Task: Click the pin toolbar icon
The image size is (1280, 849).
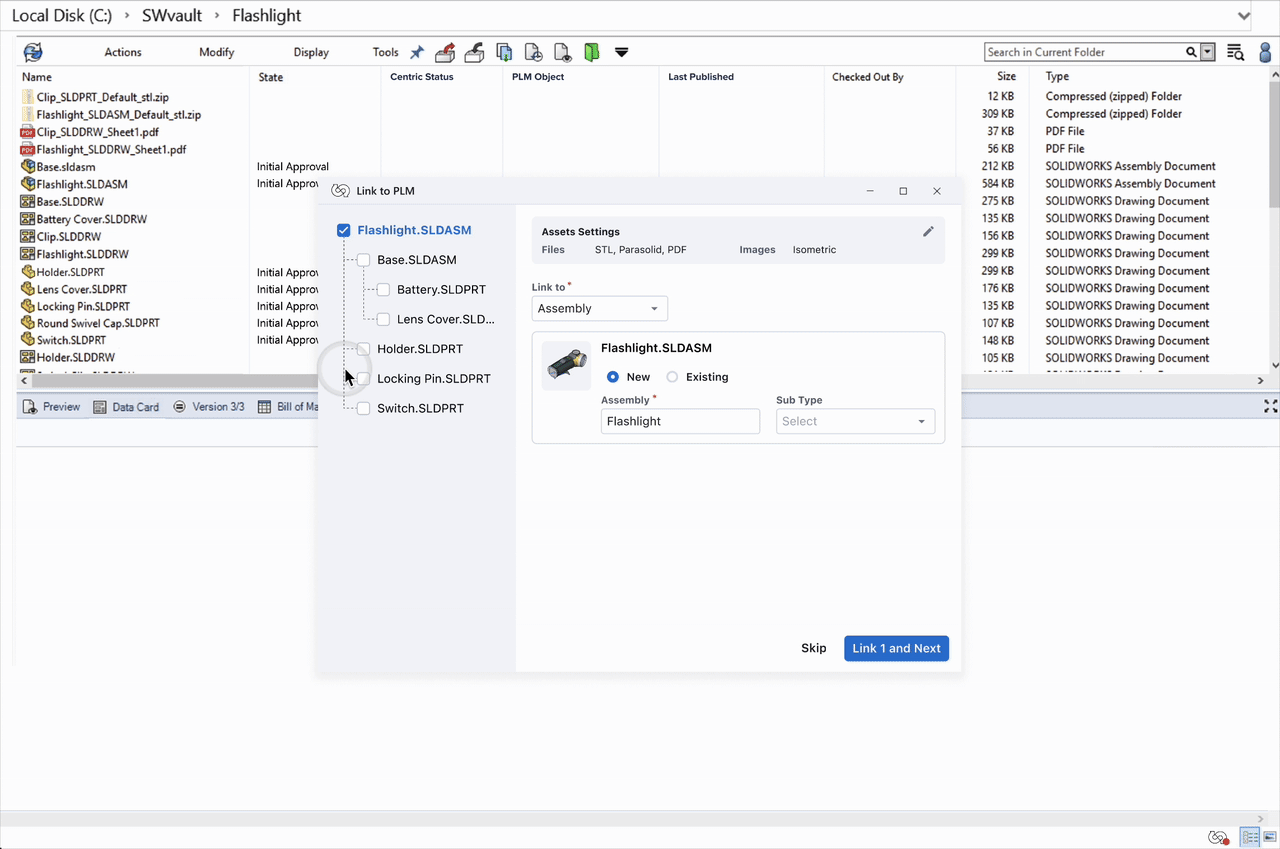Action: [417, 52]
